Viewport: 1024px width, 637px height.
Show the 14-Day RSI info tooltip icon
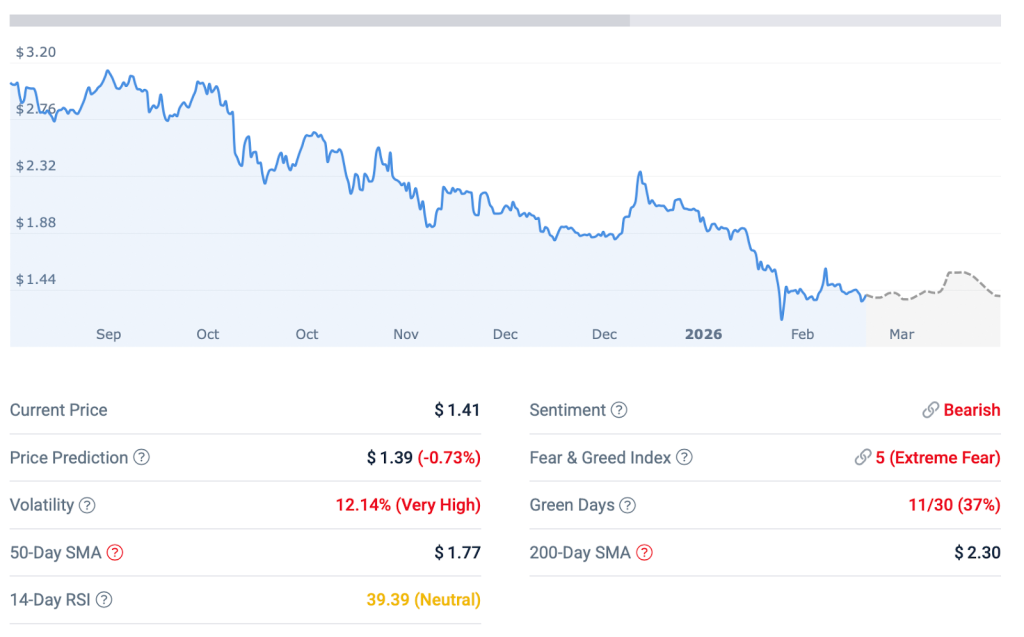click(104, 600)
